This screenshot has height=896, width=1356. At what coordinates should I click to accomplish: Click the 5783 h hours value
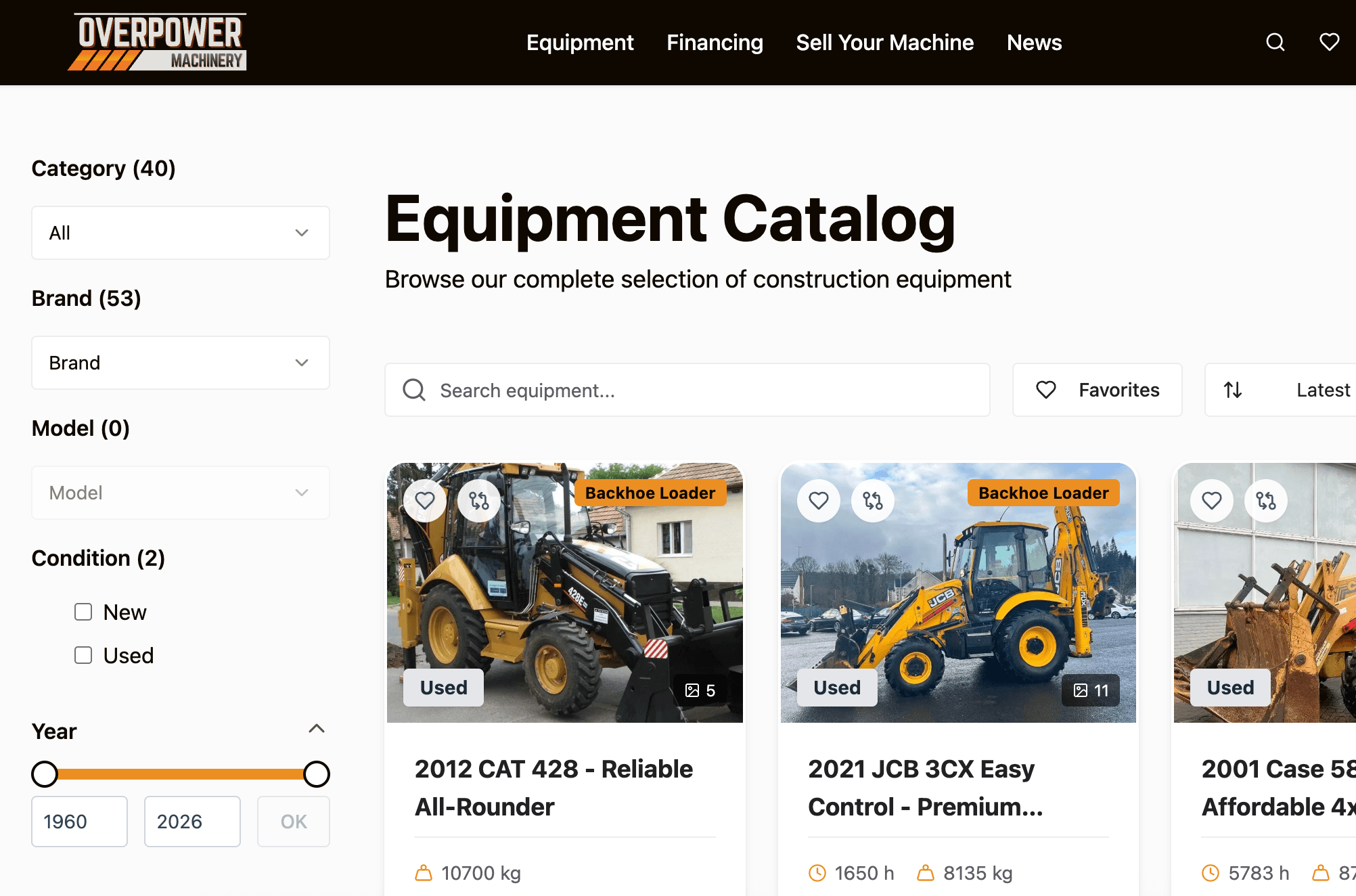(x=1259, y=873)
